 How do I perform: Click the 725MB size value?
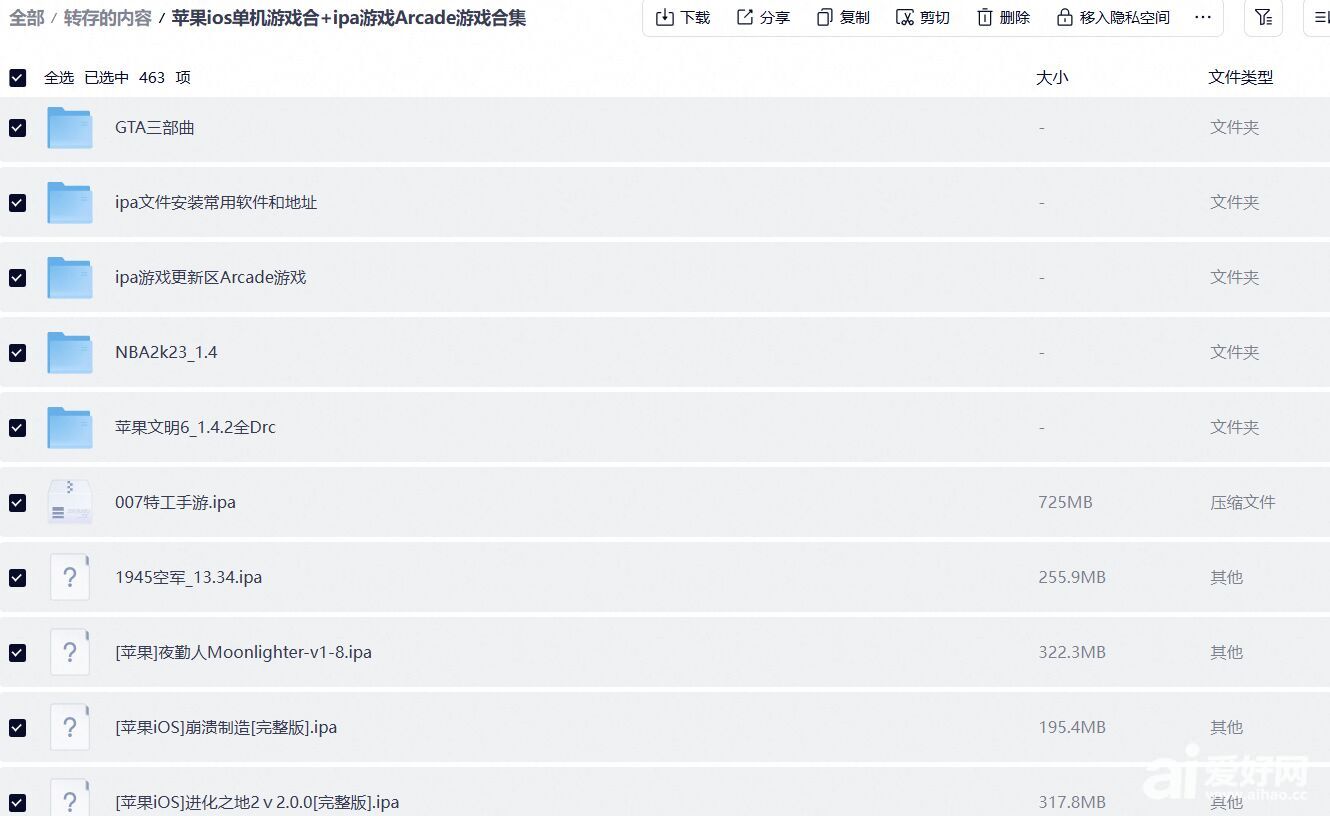click(x=1066, y=502)
